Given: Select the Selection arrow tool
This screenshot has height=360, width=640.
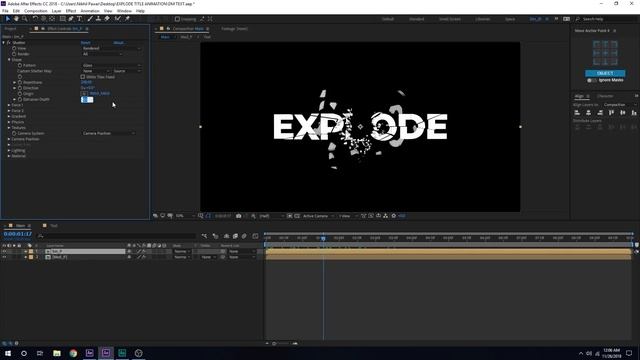Looking at the screenshot, I should point(7,19).
